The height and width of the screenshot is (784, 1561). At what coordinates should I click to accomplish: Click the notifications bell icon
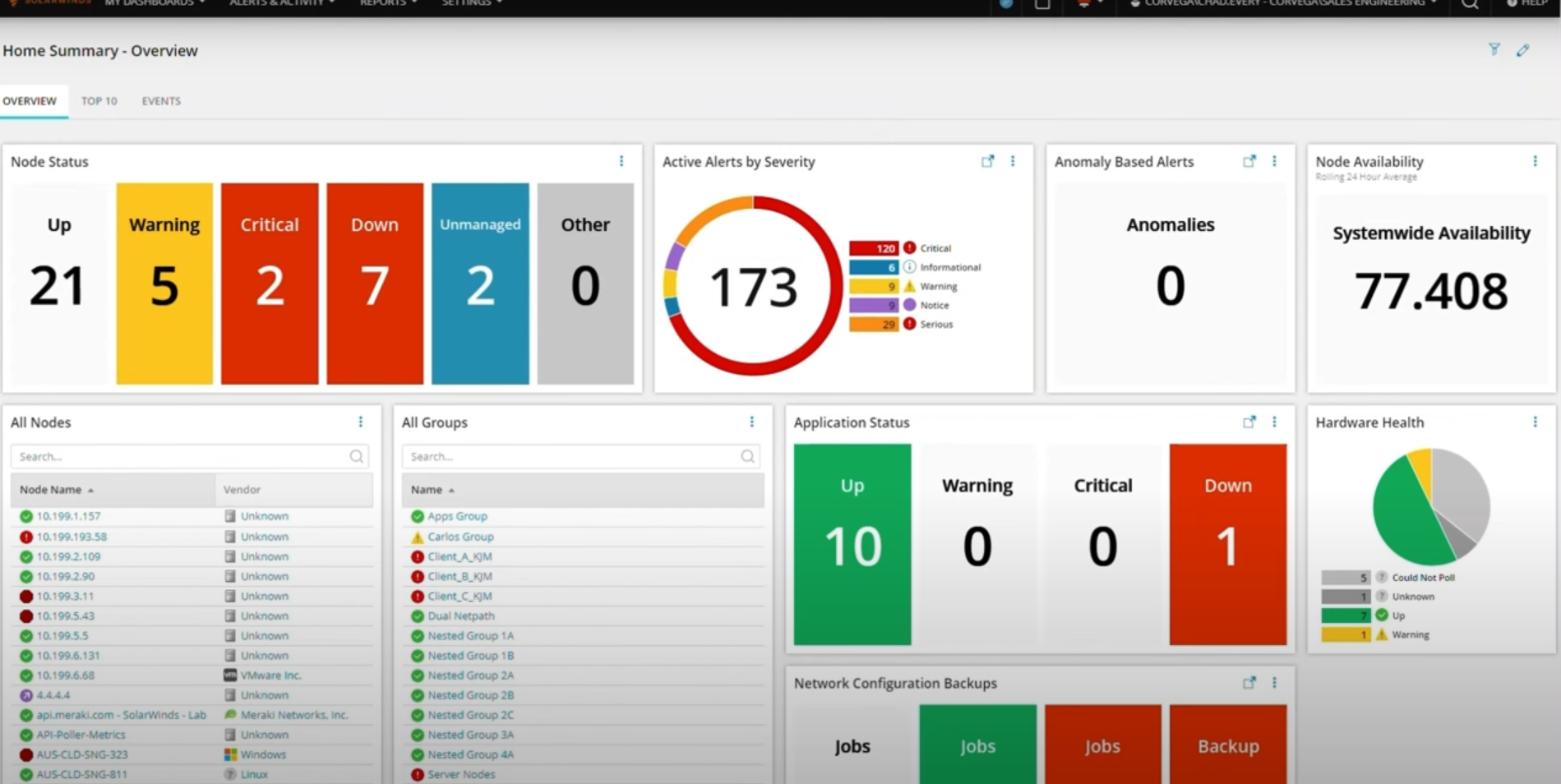[x=1083, y=3]
